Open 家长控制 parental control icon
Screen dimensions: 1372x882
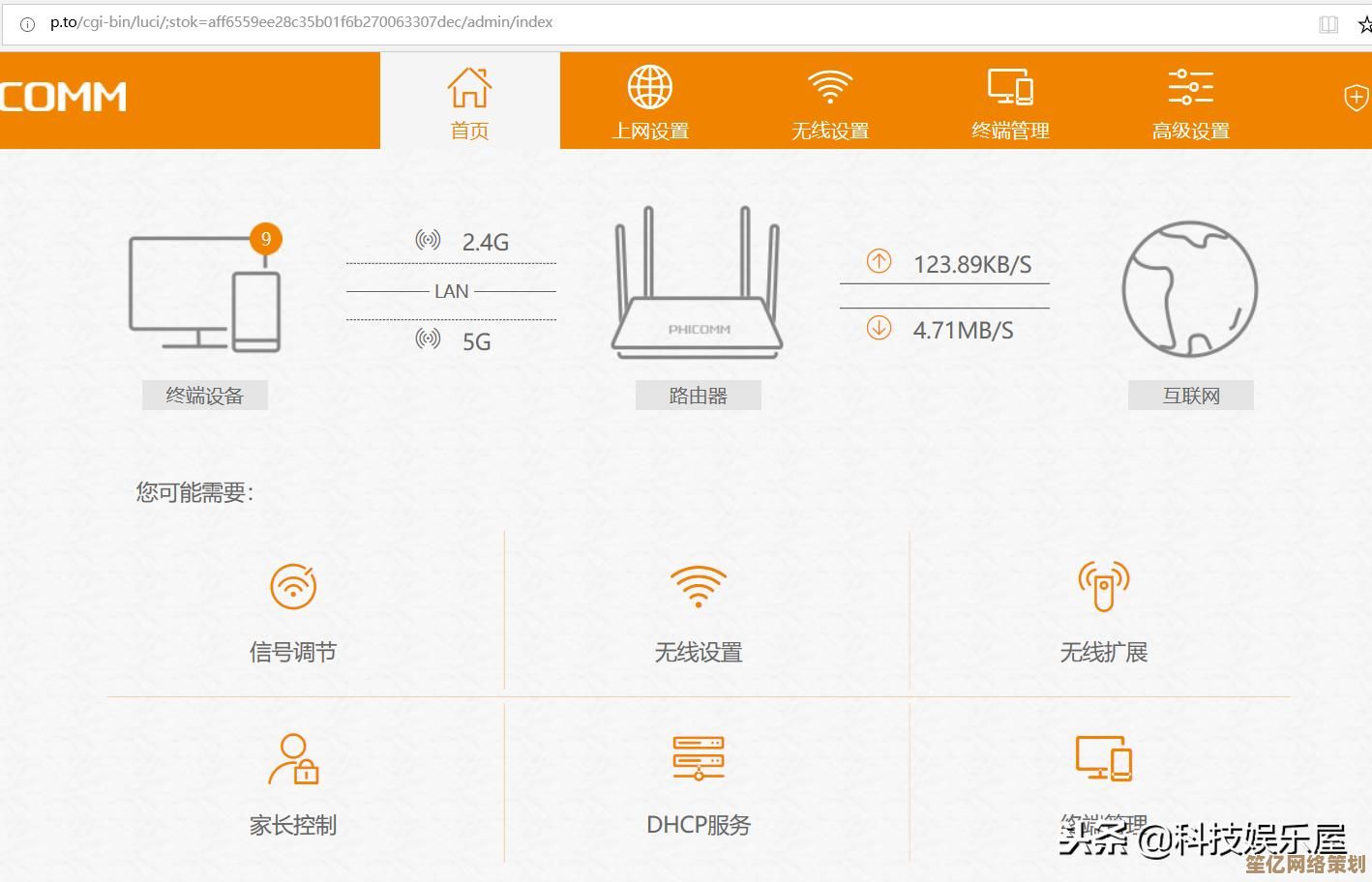(293, 759)
